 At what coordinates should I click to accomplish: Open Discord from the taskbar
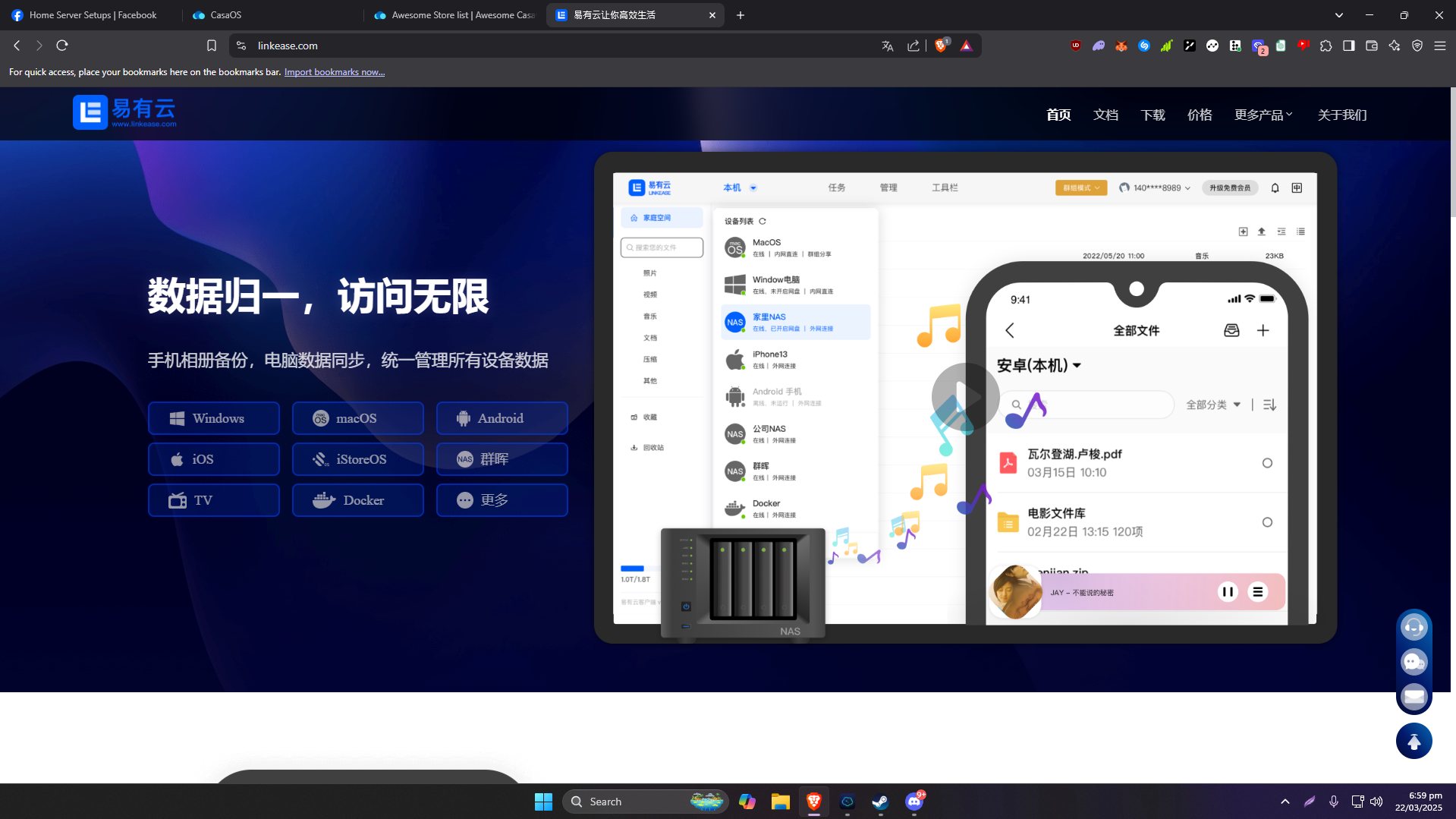[x=914, y=802]
